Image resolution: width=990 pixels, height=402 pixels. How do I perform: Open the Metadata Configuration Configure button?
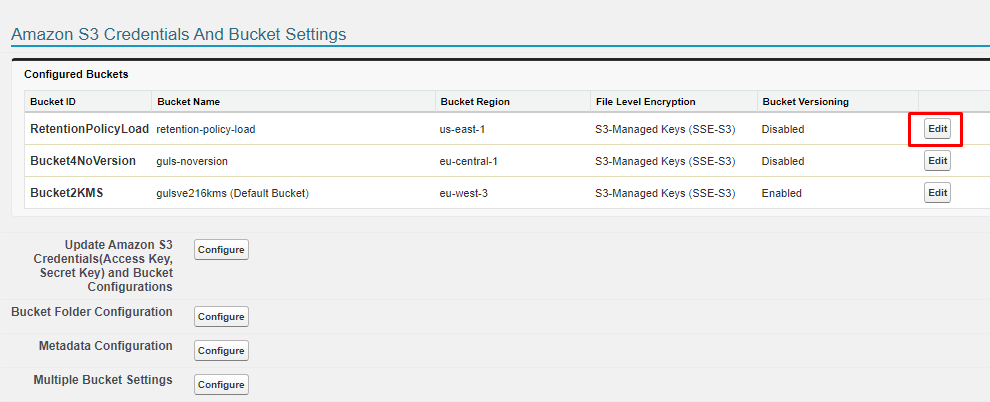[221, 351]
